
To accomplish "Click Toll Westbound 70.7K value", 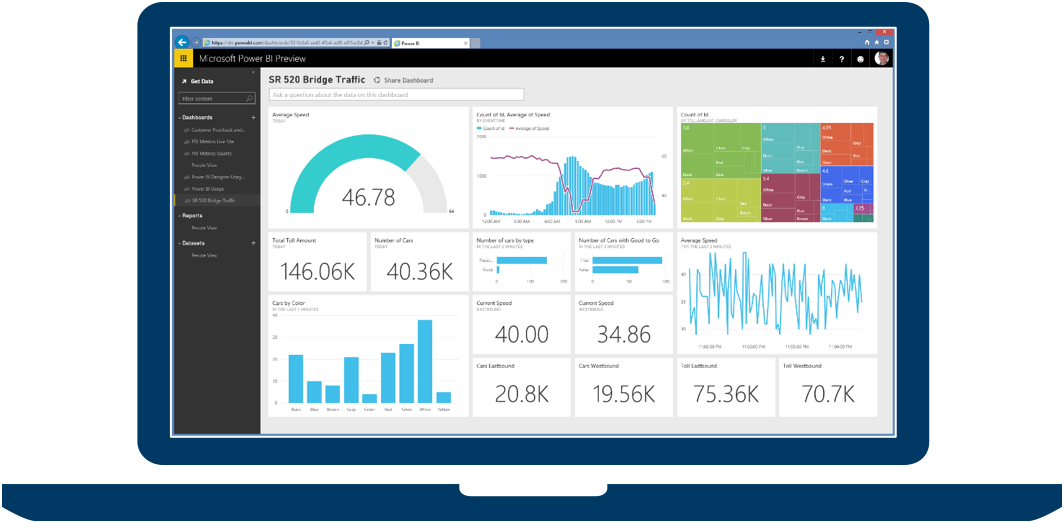I will pyautogui.click(x=827, y=394).
